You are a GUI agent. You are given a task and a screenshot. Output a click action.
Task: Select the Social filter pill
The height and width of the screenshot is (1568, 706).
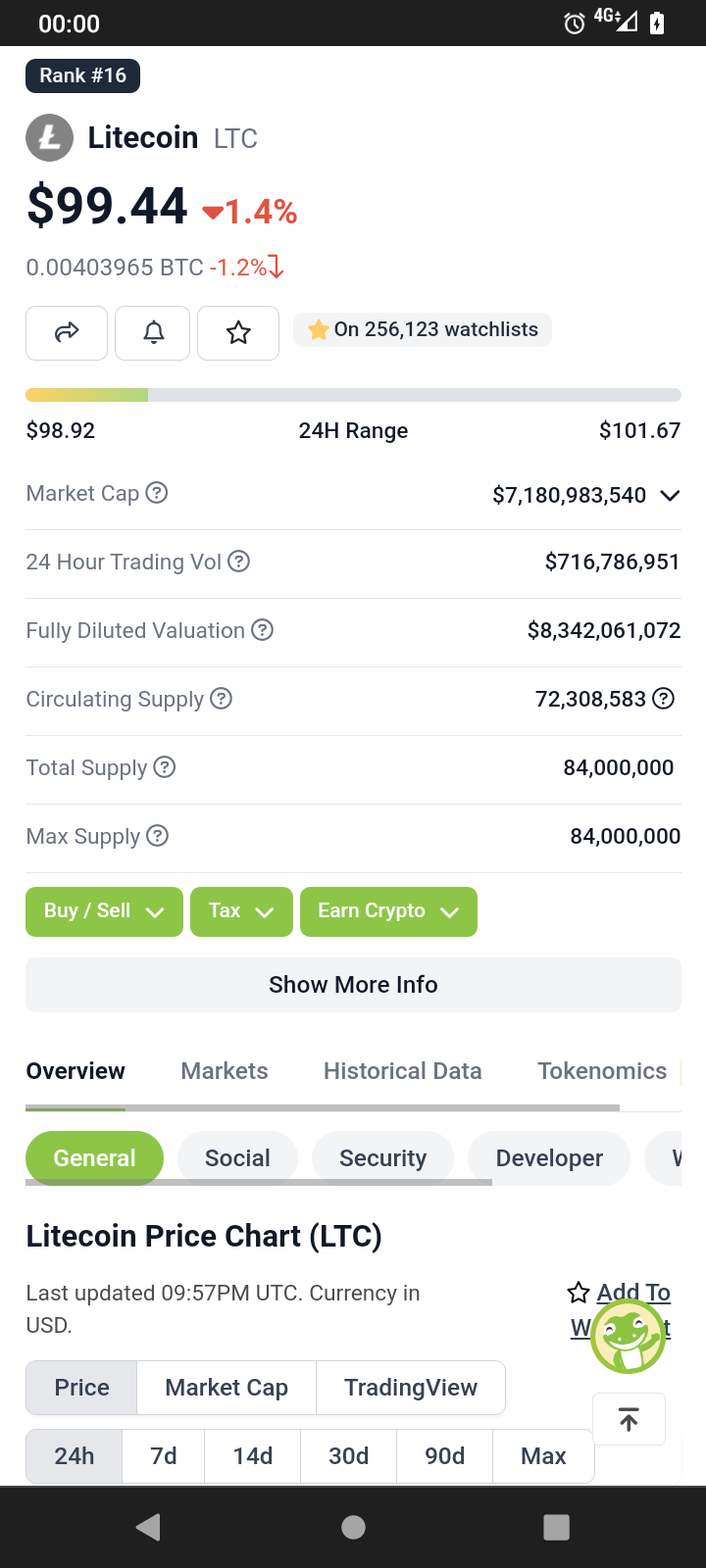click(237, 1158)
